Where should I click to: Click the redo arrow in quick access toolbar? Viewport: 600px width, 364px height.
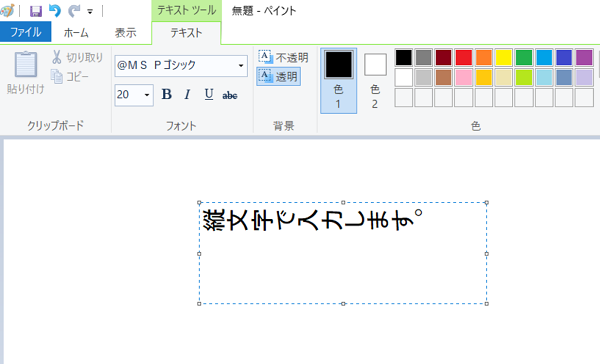[x=74, y=11]
